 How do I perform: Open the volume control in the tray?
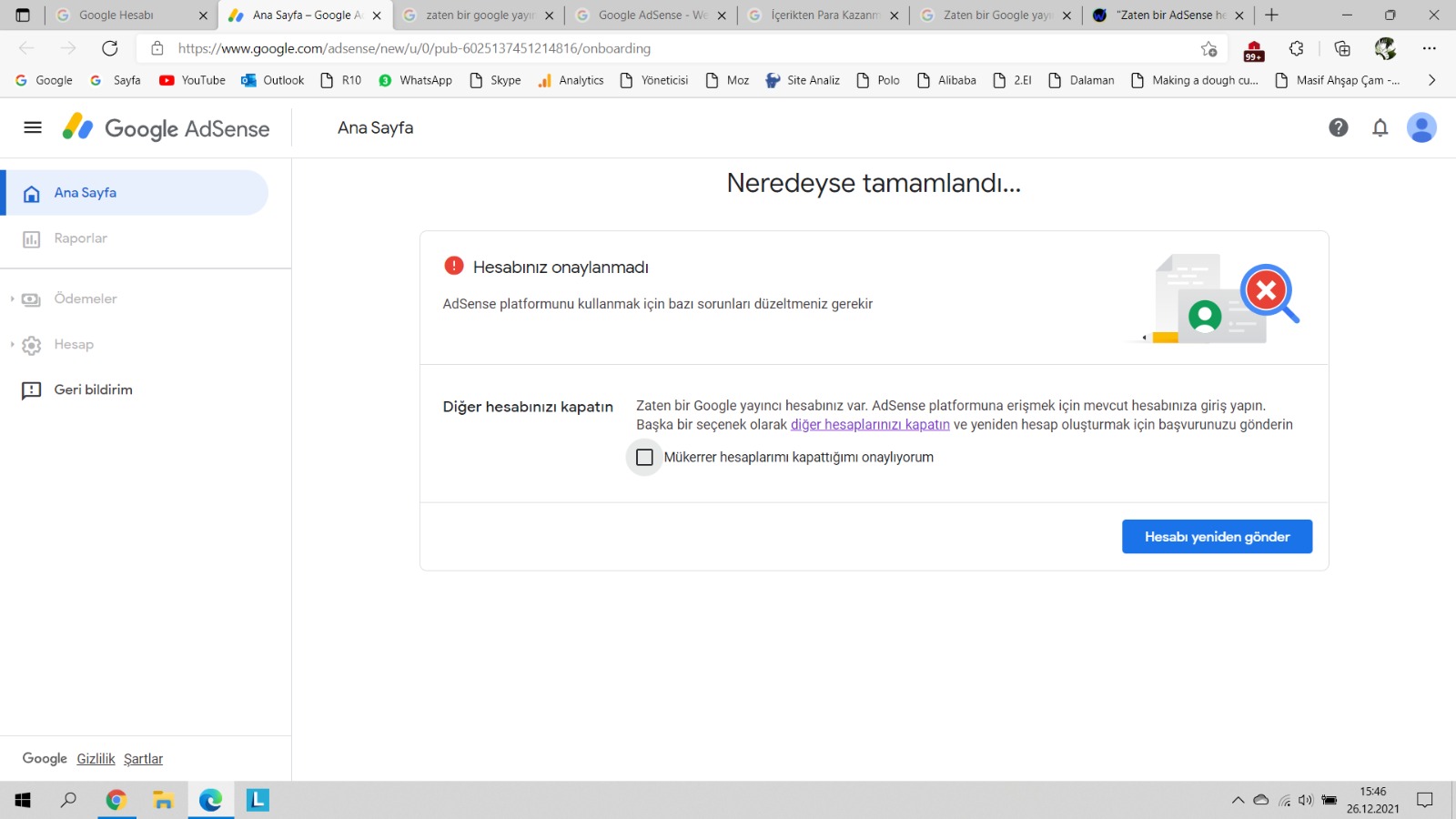pyautogui.click(x=1306, y=801)
